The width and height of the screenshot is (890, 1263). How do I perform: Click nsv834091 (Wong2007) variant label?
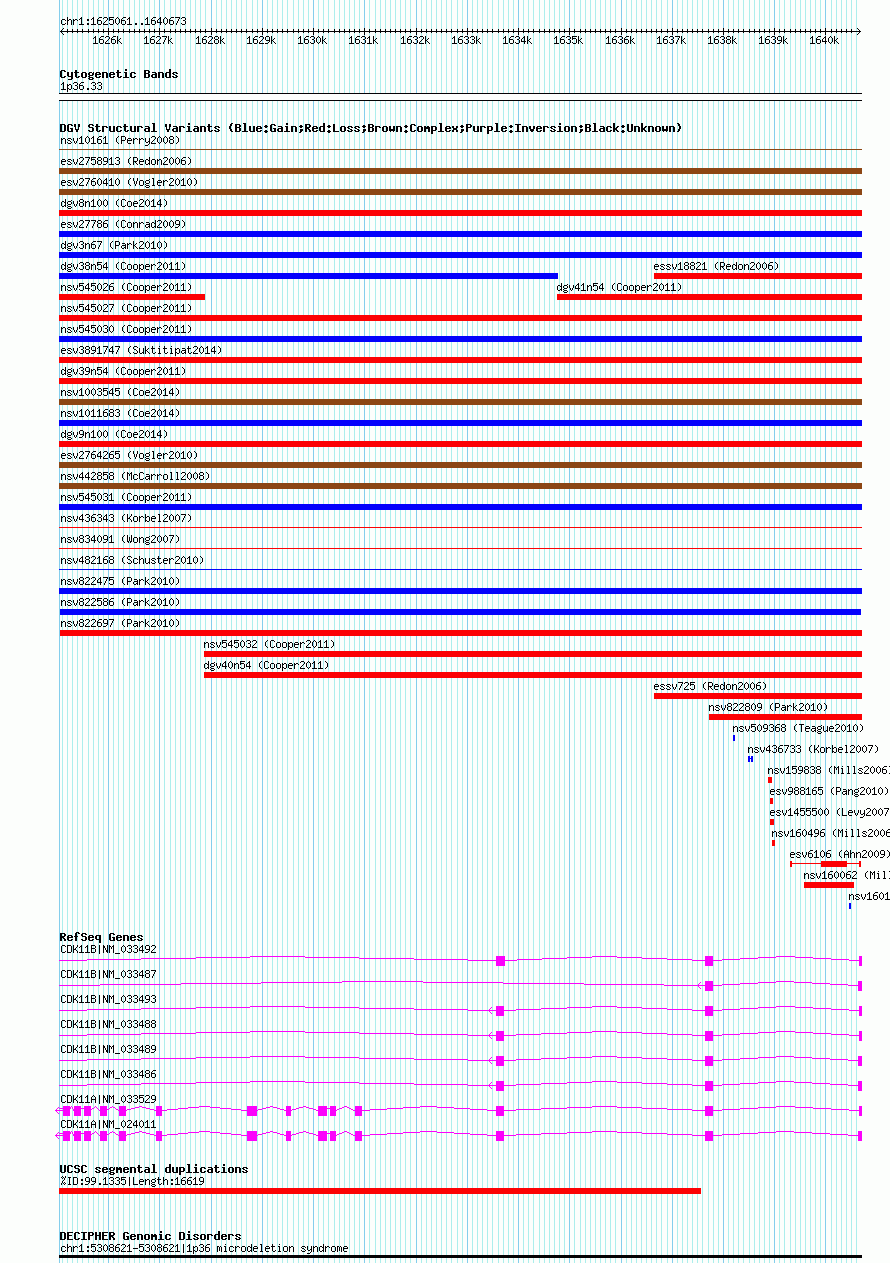[x=118, y=539]
